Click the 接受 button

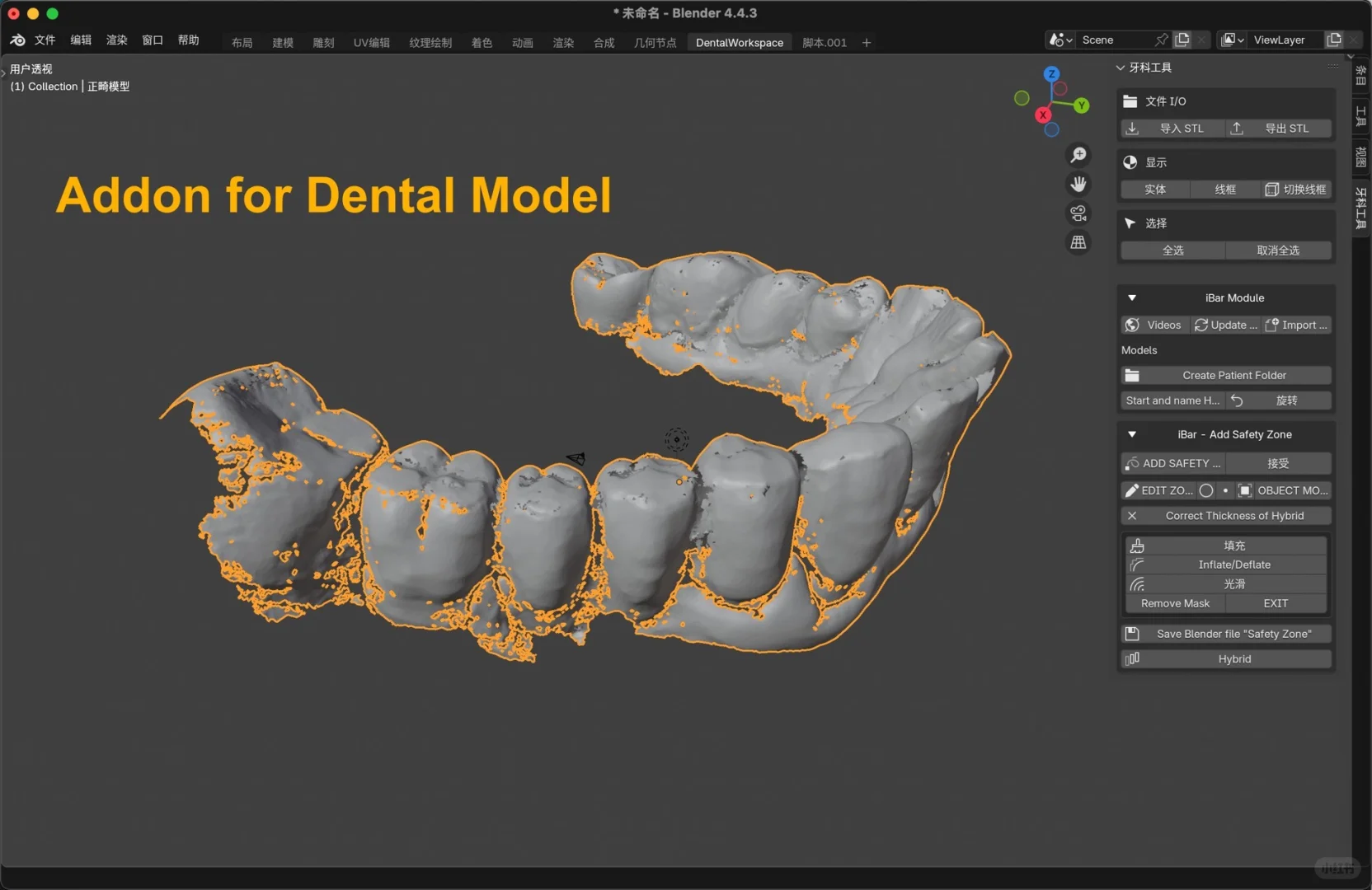(x=1278, y=464)
